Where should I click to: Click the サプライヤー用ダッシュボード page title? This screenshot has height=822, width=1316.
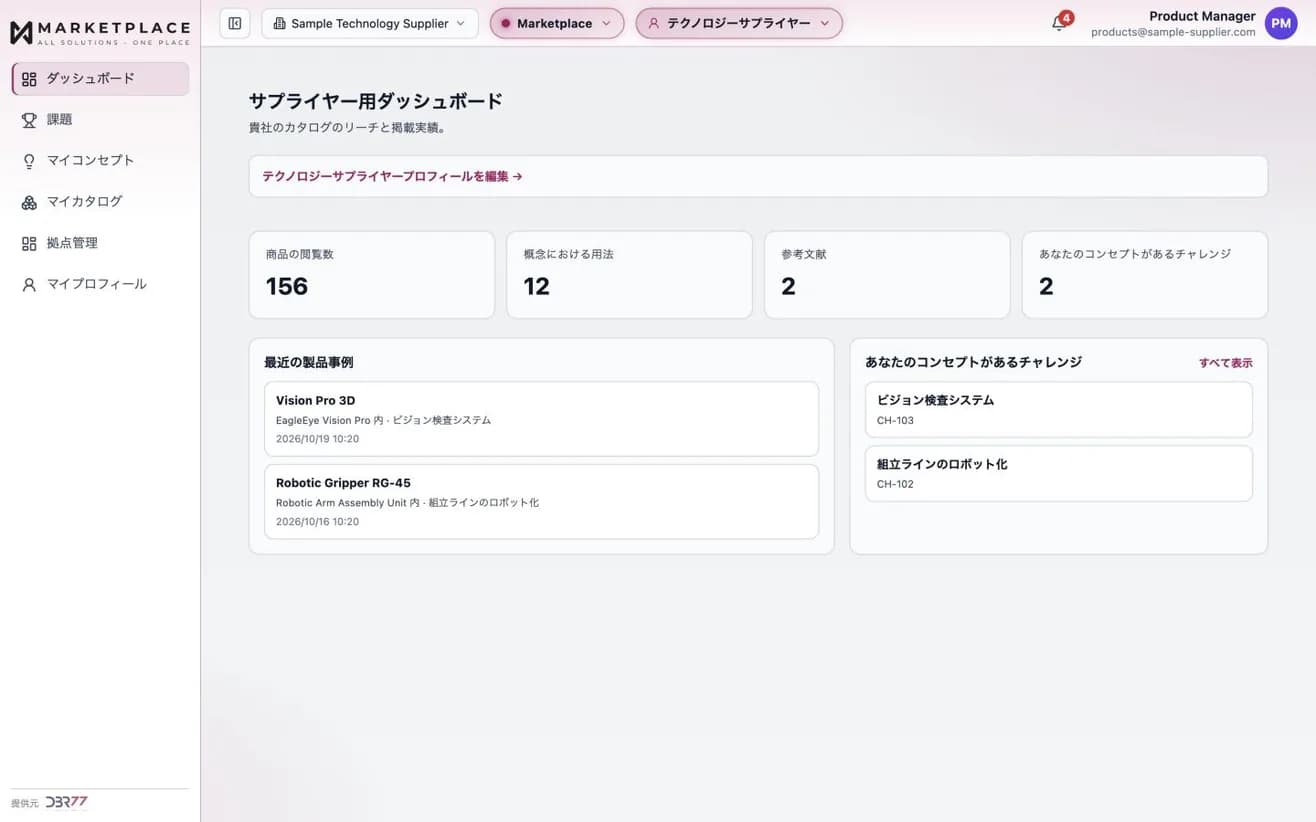point(375,101)
